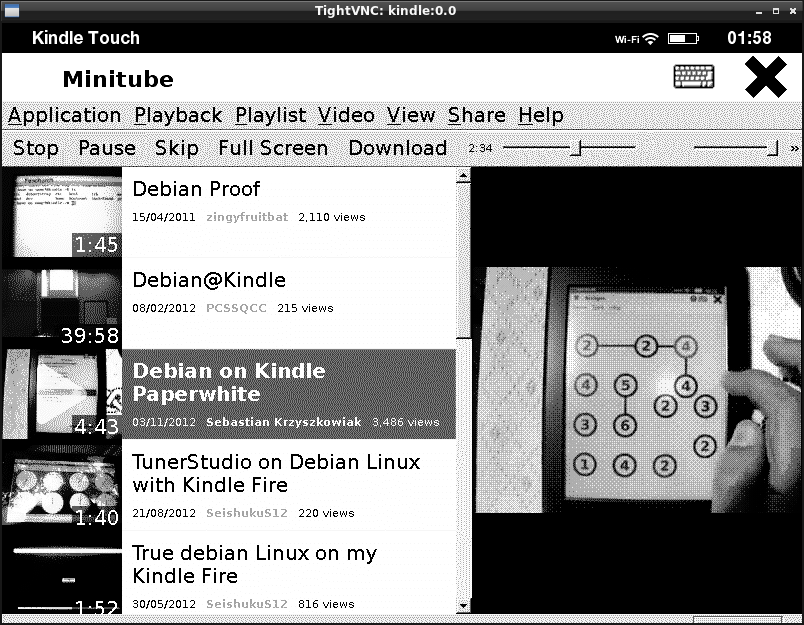
Task: Play the Debian@Kindle title
Action: coord(209,280)
